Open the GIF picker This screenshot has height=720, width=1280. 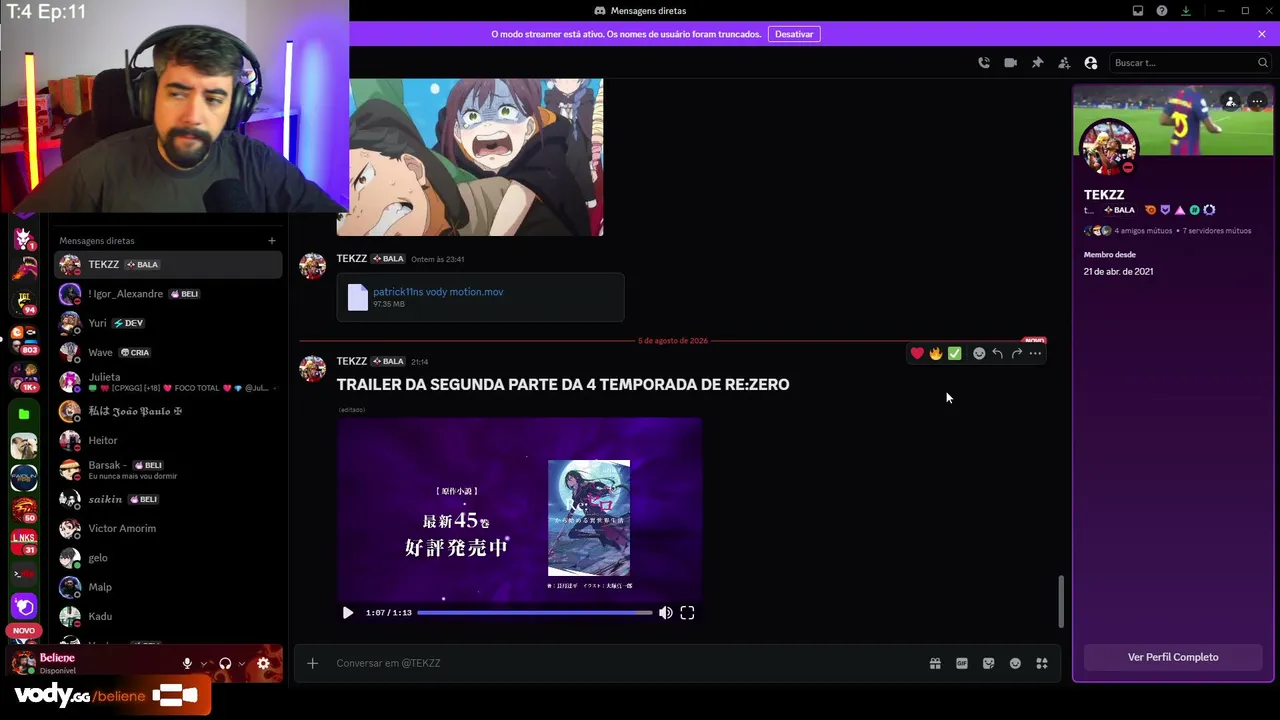962,663
